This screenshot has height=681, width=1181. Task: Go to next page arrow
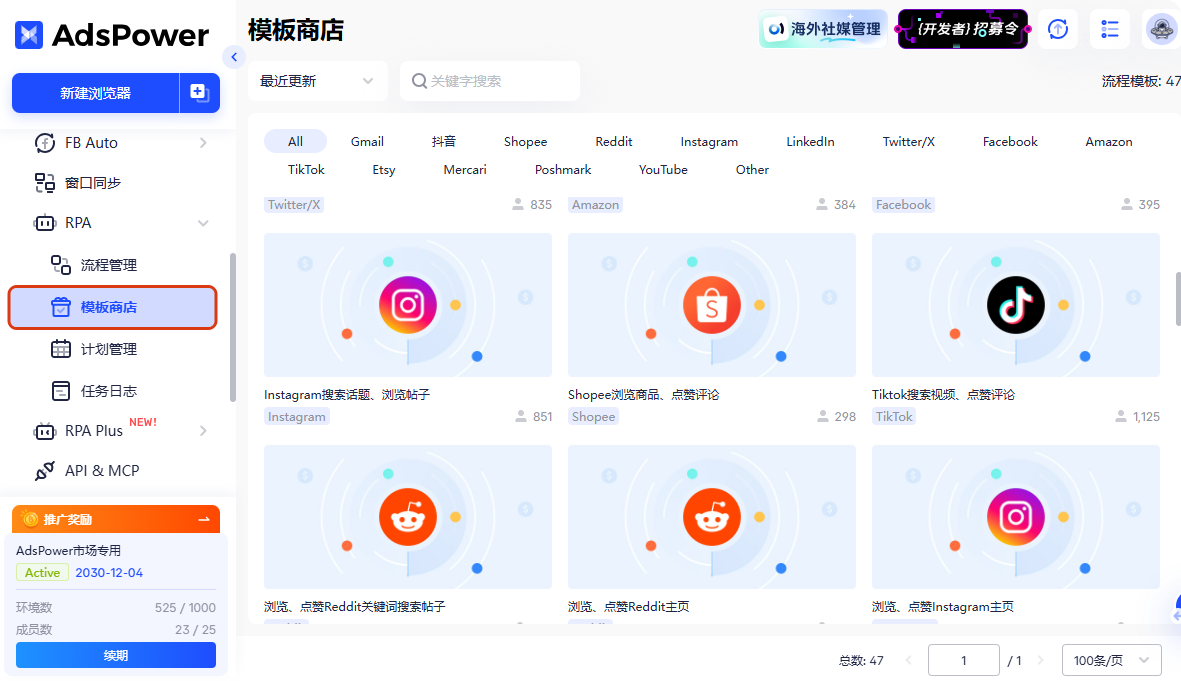click(x=1040, y=661)
